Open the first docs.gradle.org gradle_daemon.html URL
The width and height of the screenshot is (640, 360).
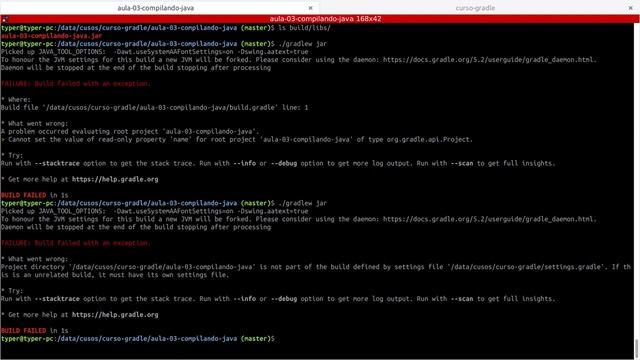[x=489, y=60]
